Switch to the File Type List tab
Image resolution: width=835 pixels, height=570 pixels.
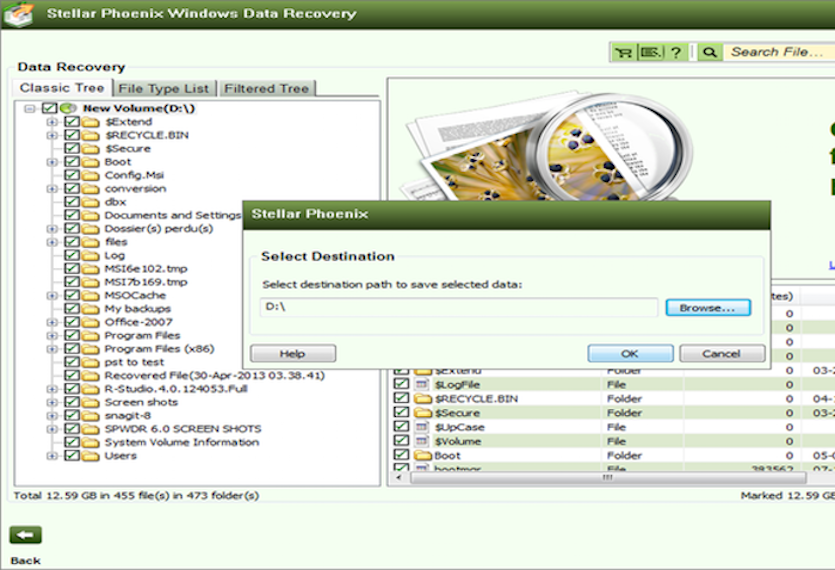point(164,88)
